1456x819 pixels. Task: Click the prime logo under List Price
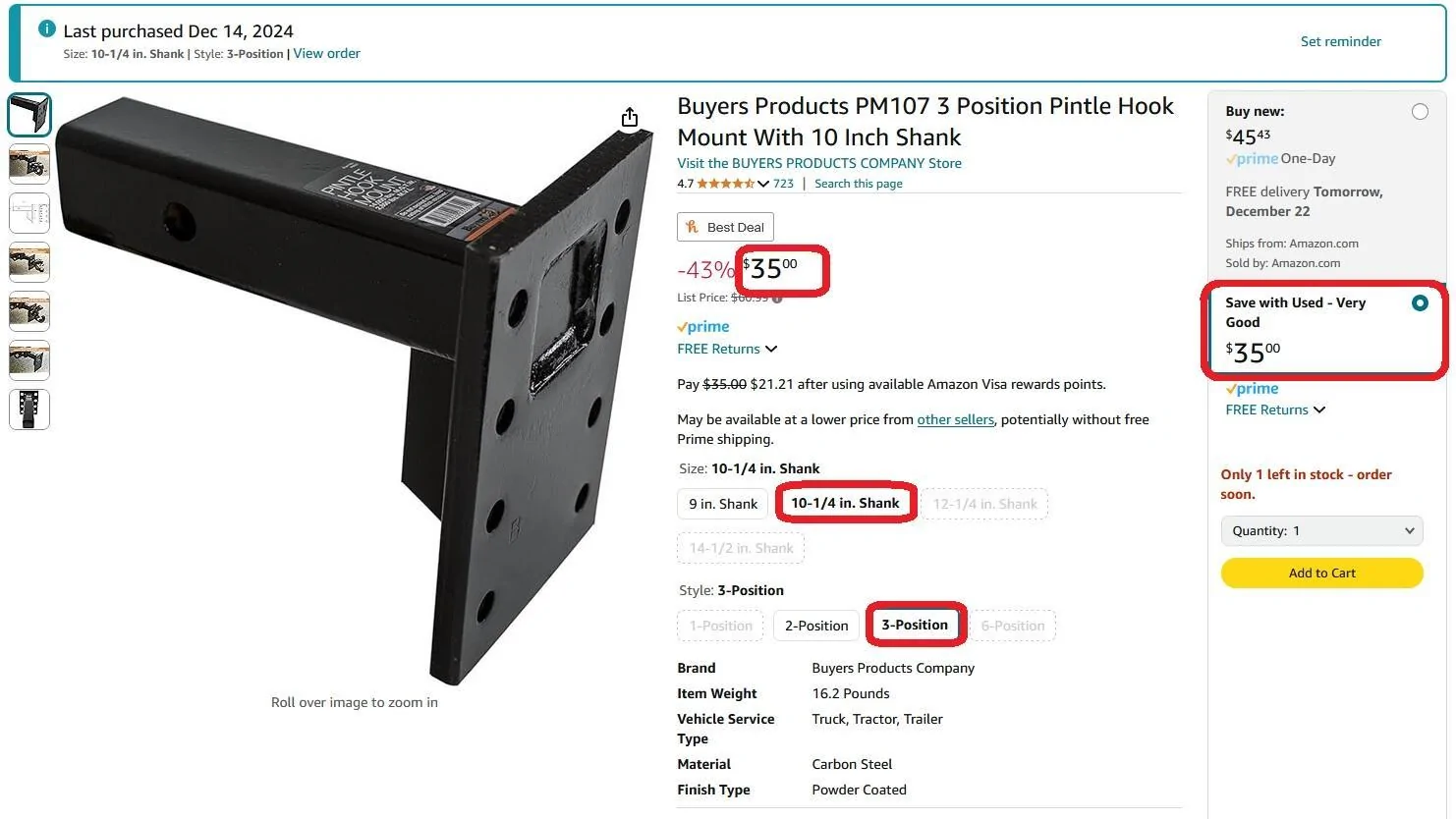point(703,326)
